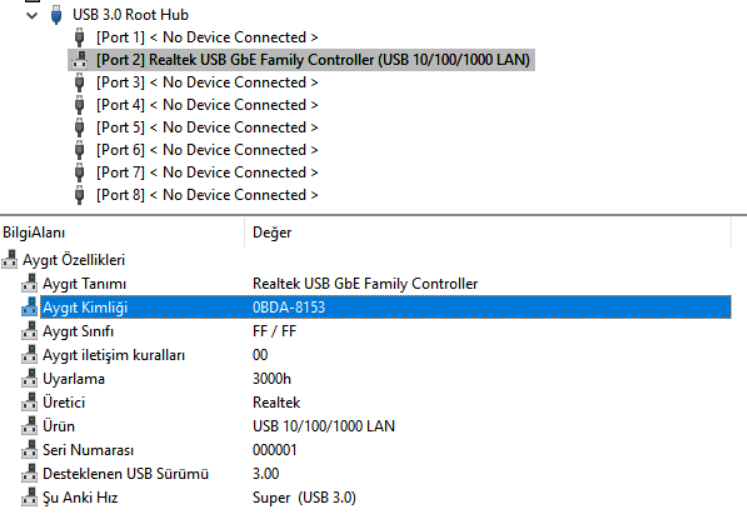
Task: Select Port 3 No Device Connected entry
Action: [207, 83]
